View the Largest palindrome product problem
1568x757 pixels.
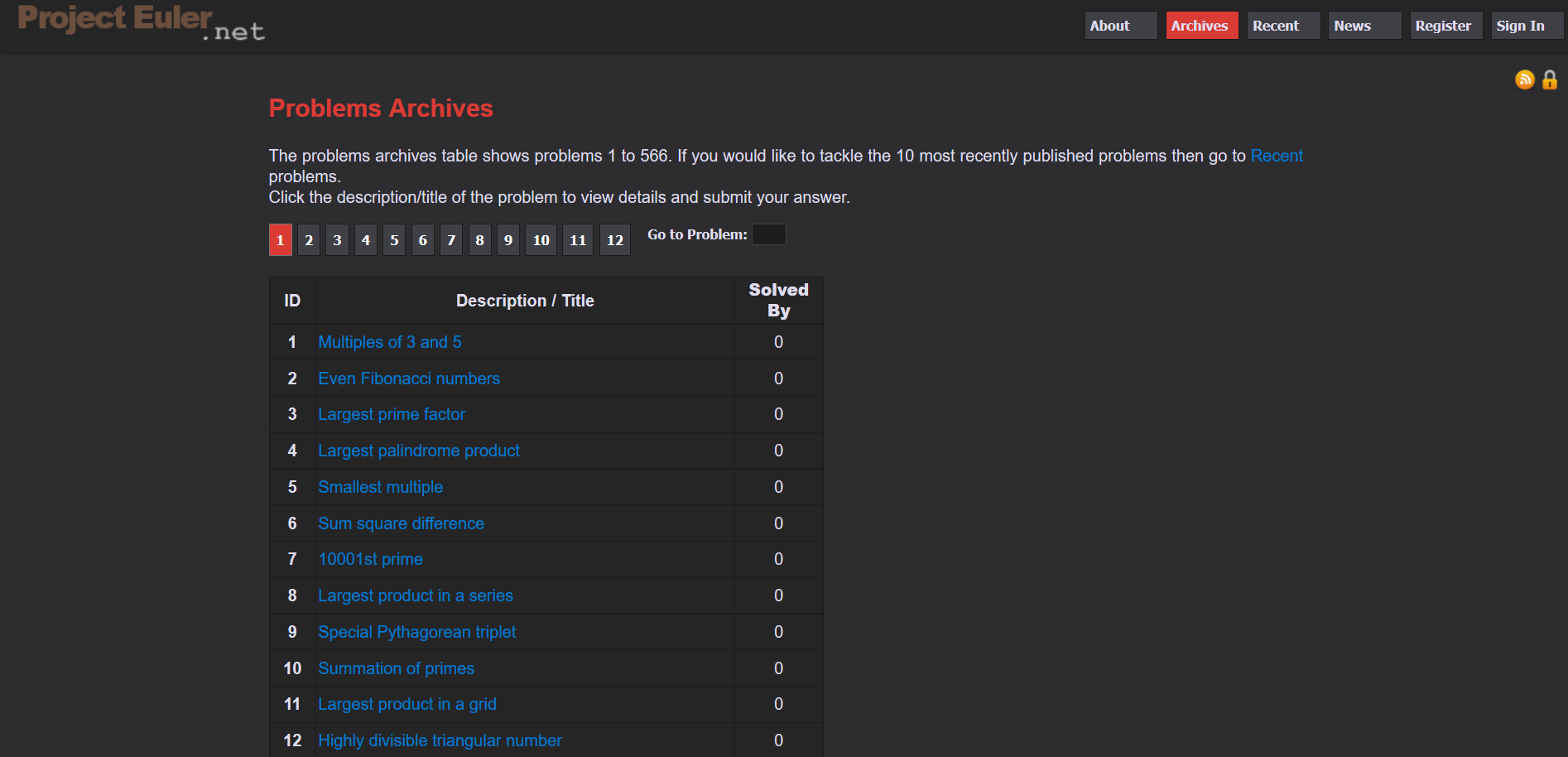click(x=419, y=451)
